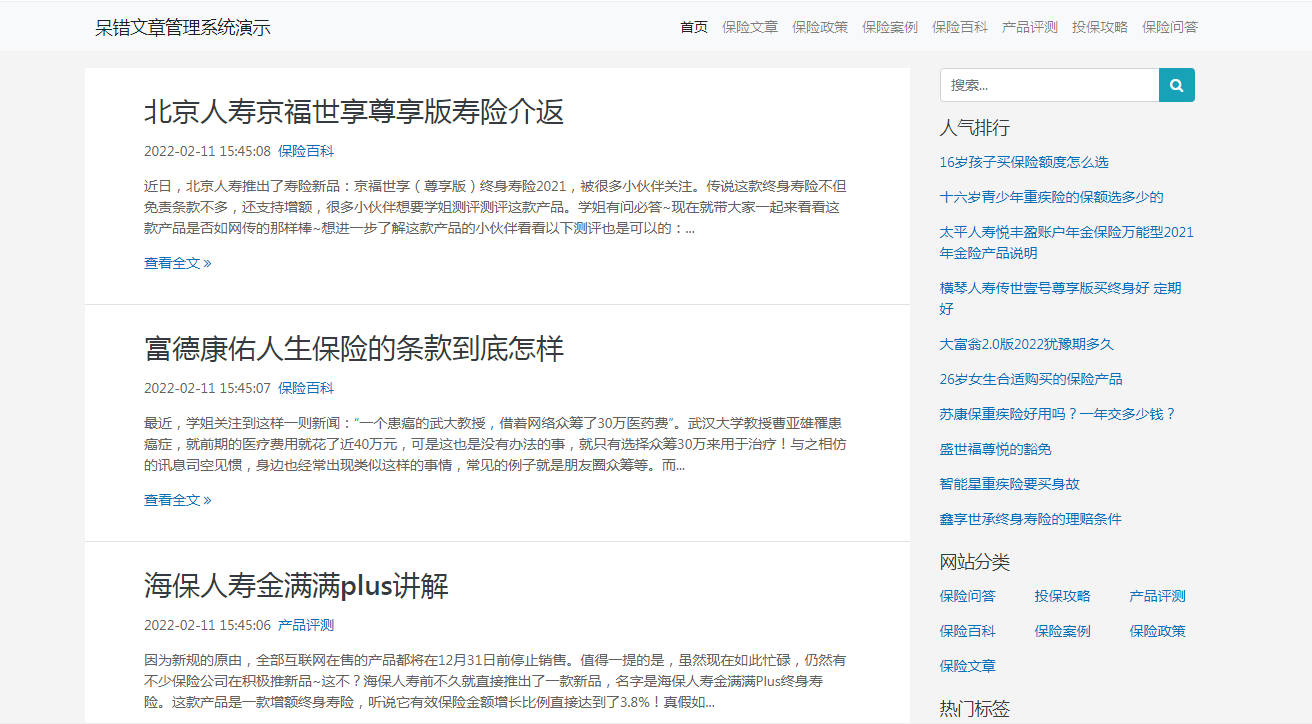
Task: Open popular link 智能星重疾险要买身故
Action: click(x=1010, y=484)
